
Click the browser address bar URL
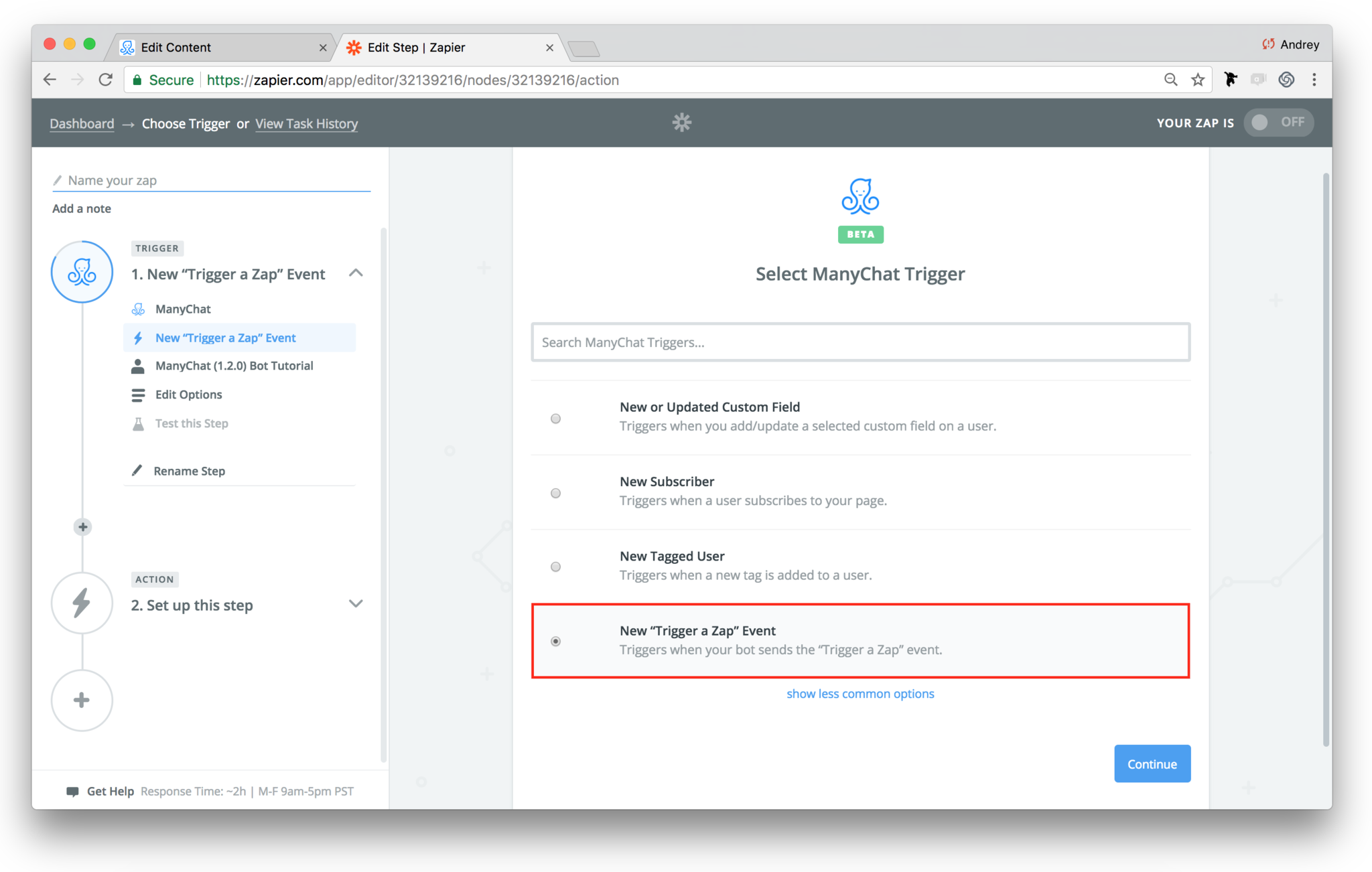pyautogui.click(x=413, y=80)
